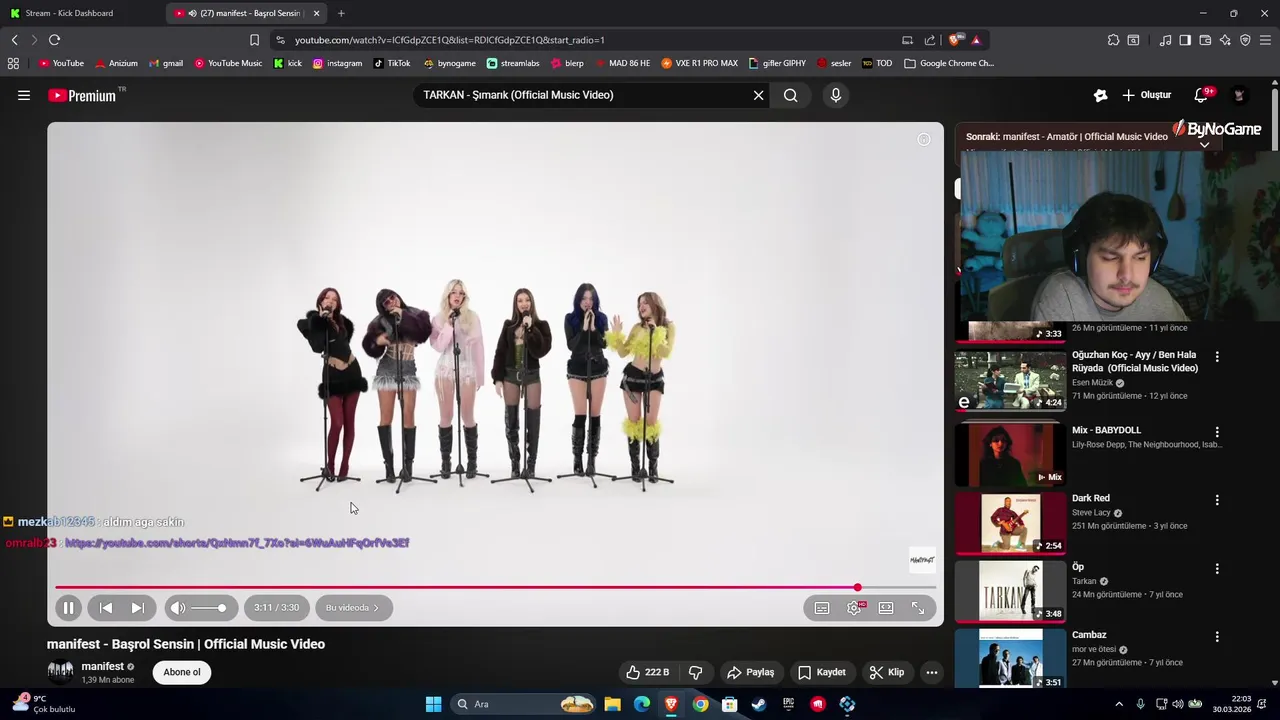The height and width of the screenshot is (720, 1280).
Task: Open the browser main hamburger menu
Action: (1265, 40)
